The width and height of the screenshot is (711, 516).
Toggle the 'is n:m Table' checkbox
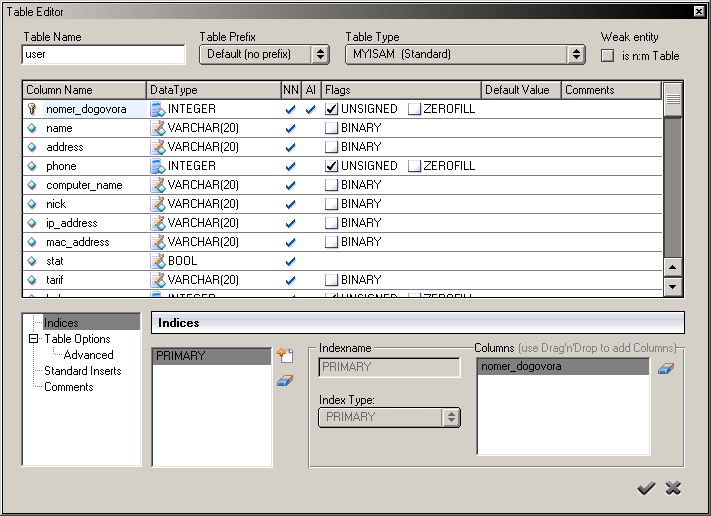[607, 56]
